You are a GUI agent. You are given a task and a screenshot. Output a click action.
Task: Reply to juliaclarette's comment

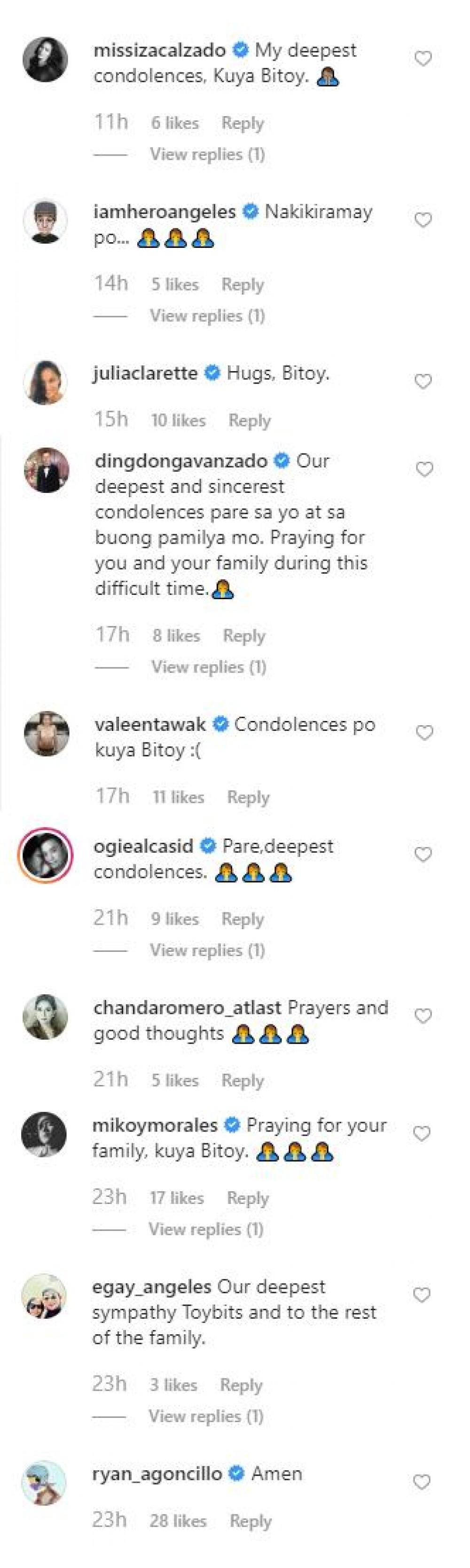click(x=249, y=420)
